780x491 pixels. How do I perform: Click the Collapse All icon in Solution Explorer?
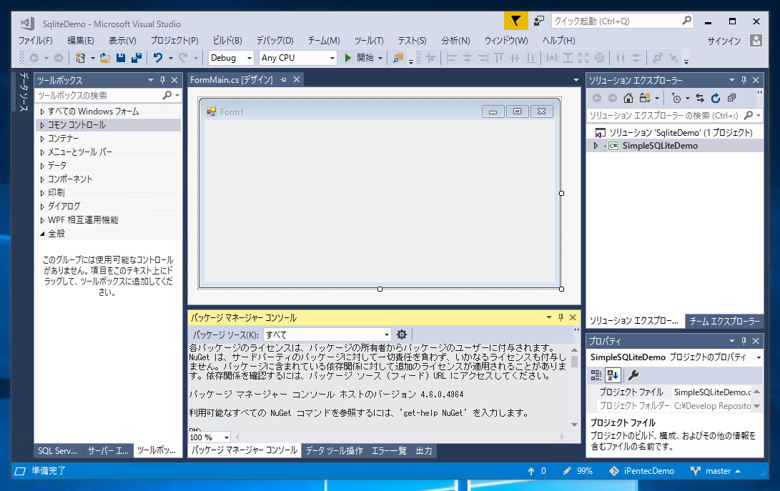pyautogui.click(x=731, y=98)
